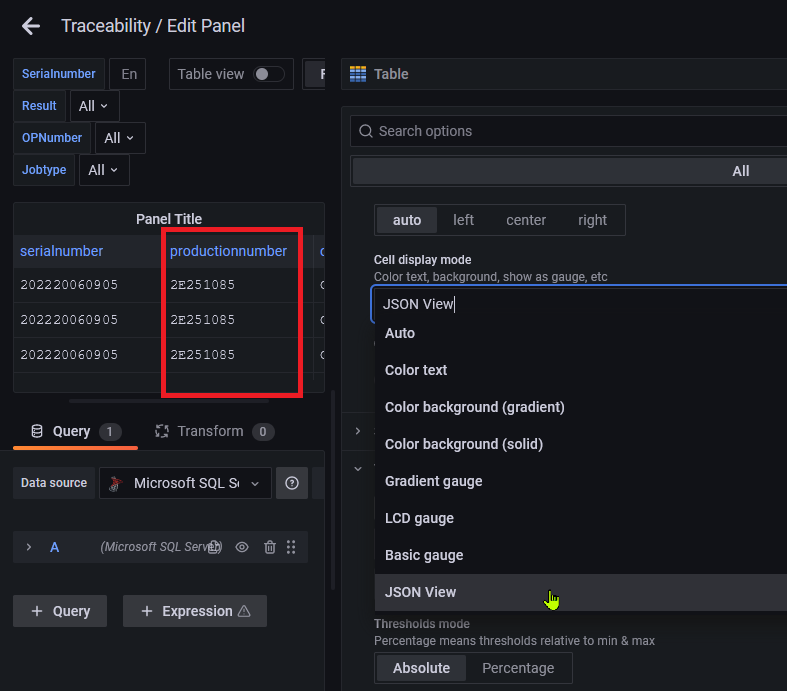
Task: Add a new Query
Action: pos(60,611)
